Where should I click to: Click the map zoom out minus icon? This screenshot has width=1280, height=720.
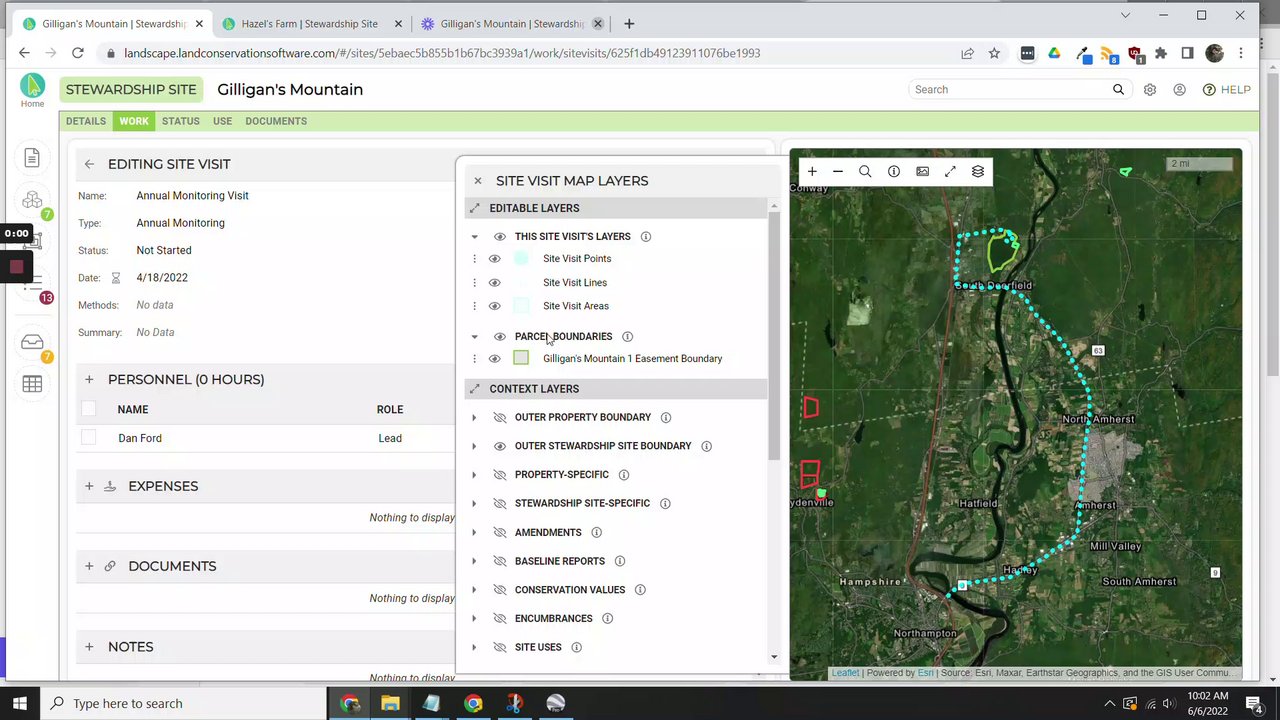[x=838, y=172]
